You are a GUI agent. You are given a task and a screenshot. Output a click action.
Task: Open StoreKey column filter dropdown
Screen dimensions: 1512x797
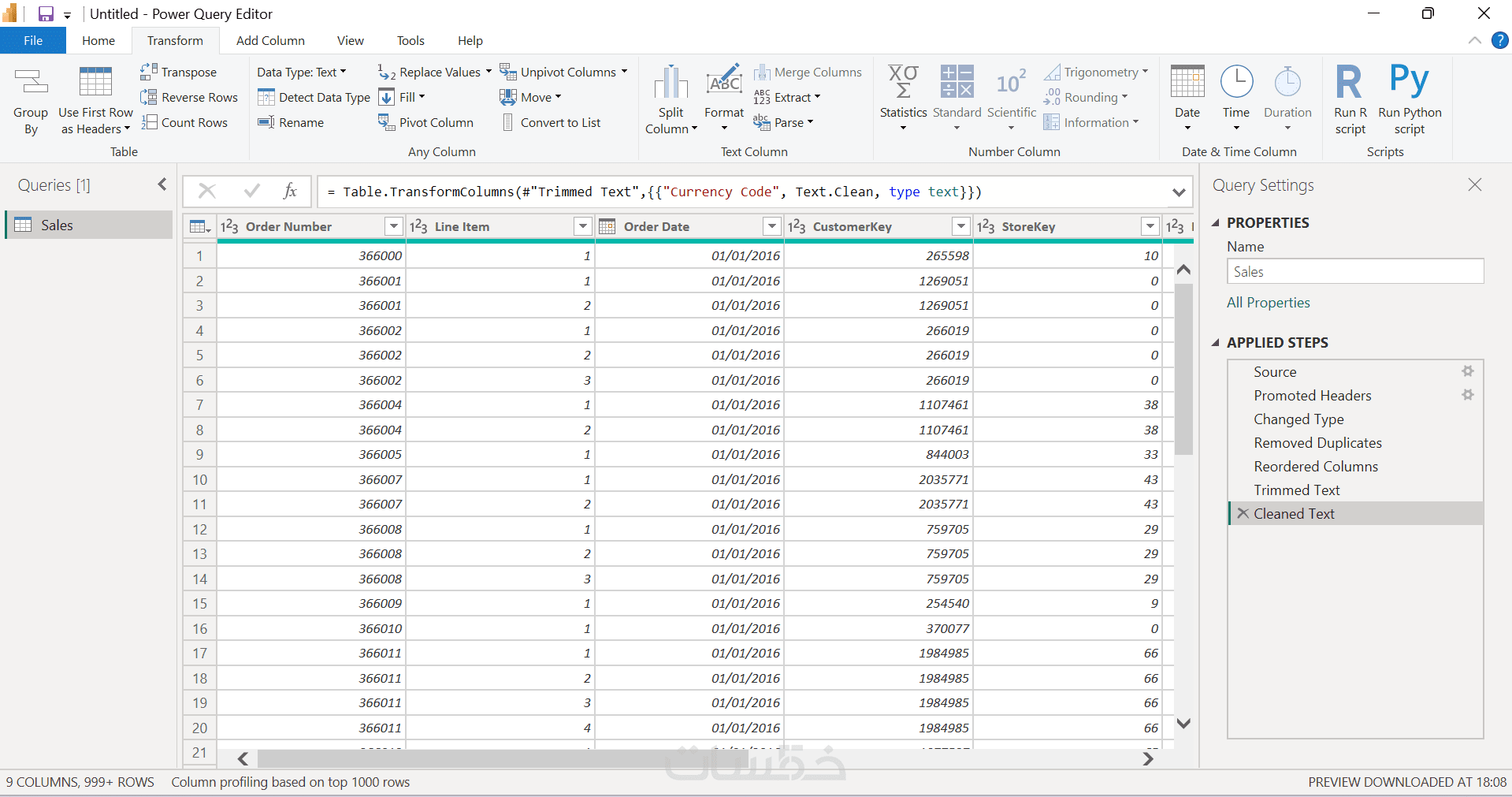point(1150,226)
